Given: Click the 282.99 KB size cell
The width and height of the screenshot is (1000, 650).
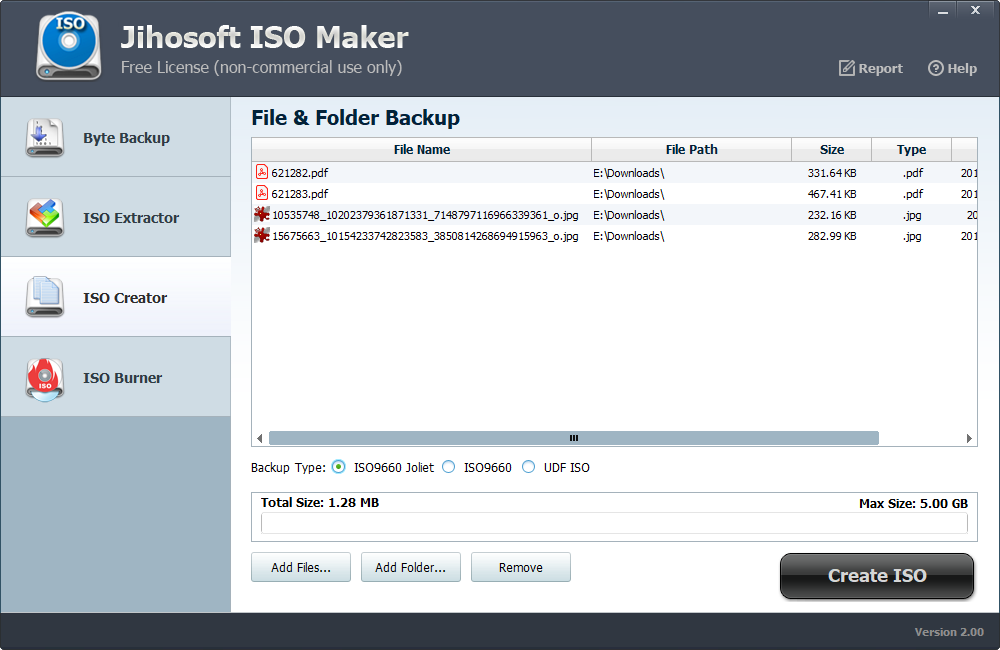Looking at the screenshot, I should click(832, 236).
